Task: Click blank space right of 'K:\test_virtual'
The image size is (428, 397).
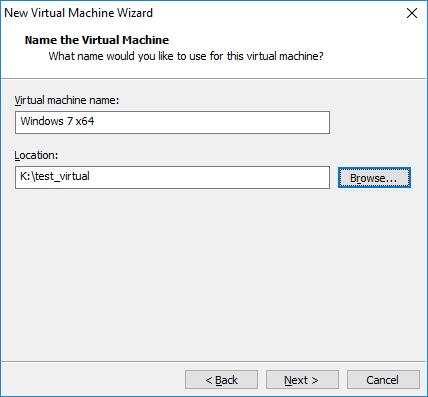Action: 210,178
